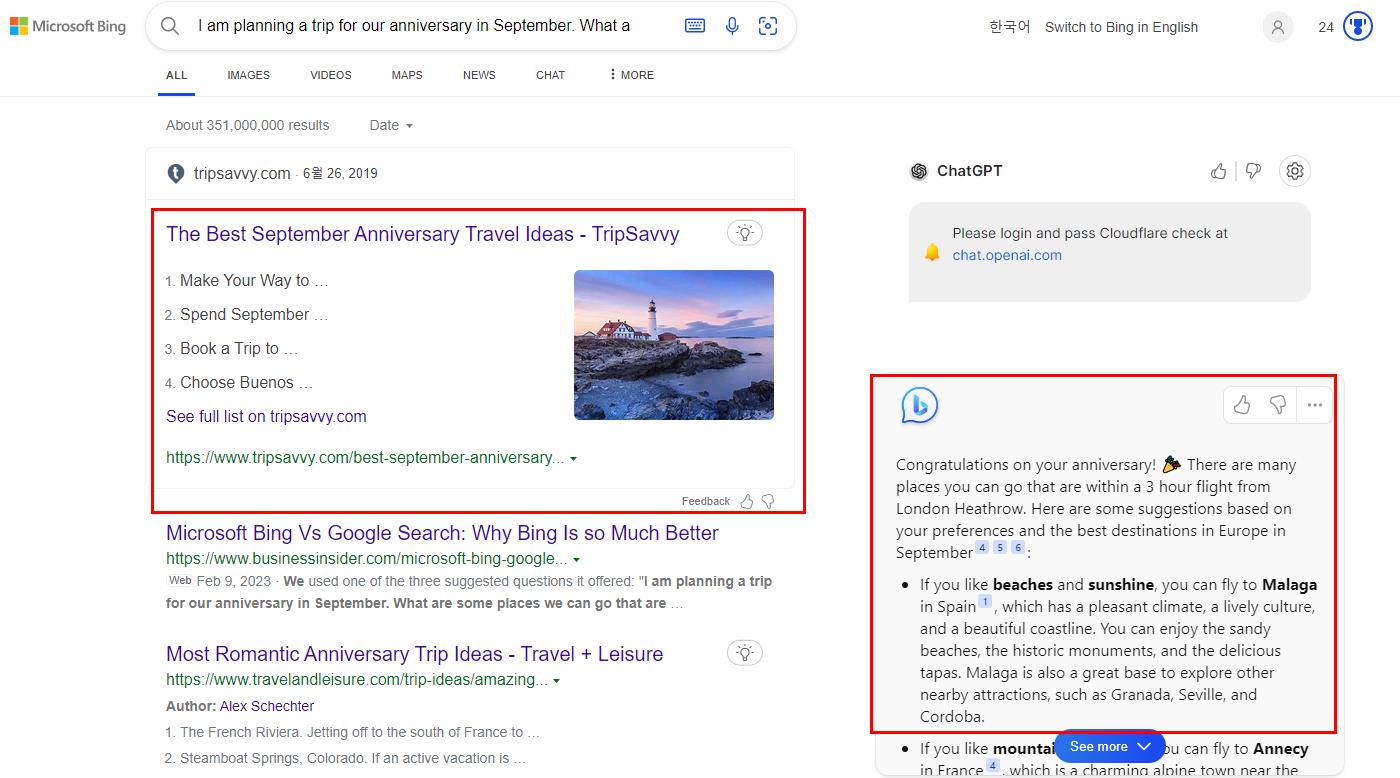Switch to the CHAT tab
The width and height of the screenshot is (1400, 778).
click(551, 75)
